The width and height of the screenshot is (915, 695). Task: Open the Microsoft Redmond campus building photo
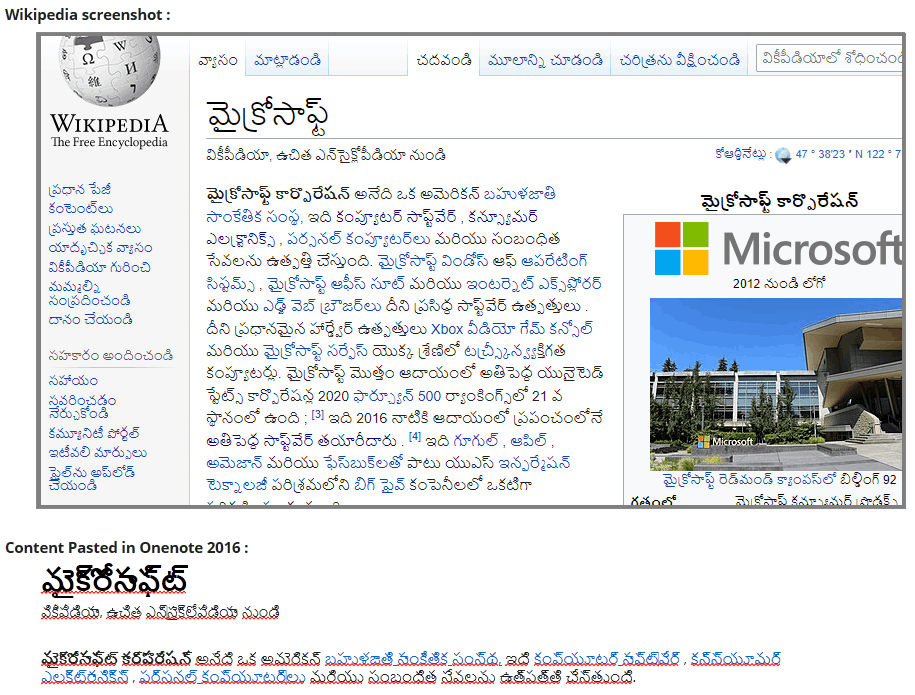tap(776, 384)
